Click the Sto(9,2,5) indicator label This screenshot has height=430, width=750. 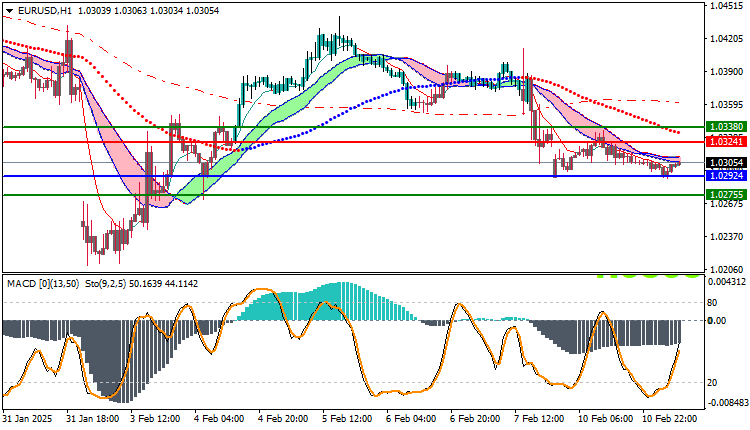pyautogui.click(x=105, y=284)
